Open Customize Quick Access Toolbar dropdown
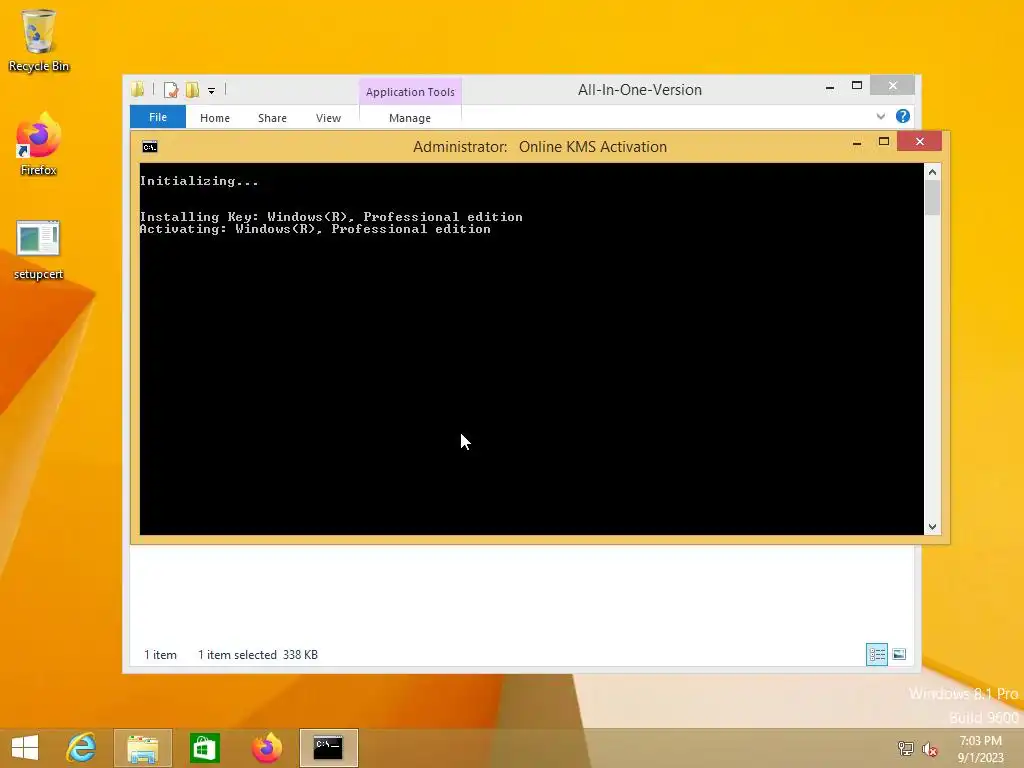This screenshot has height=768, width=1024. (212, 91)
